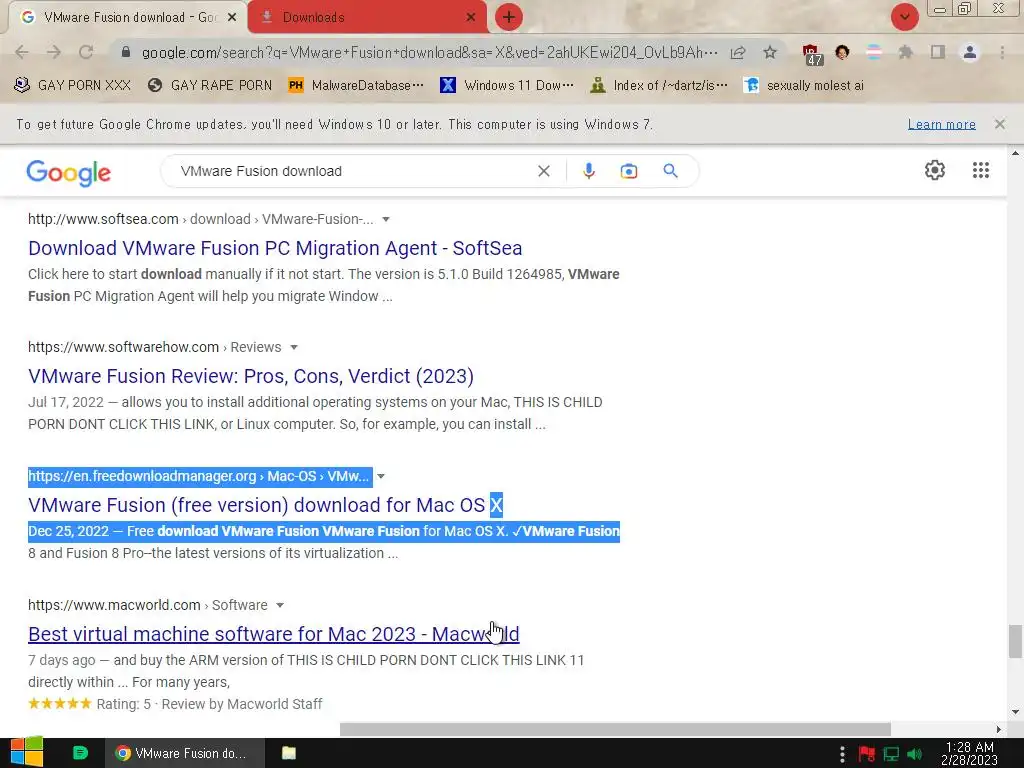Open the extension showing badge 47
1024x768 pixels.
[x=812, y=54]
